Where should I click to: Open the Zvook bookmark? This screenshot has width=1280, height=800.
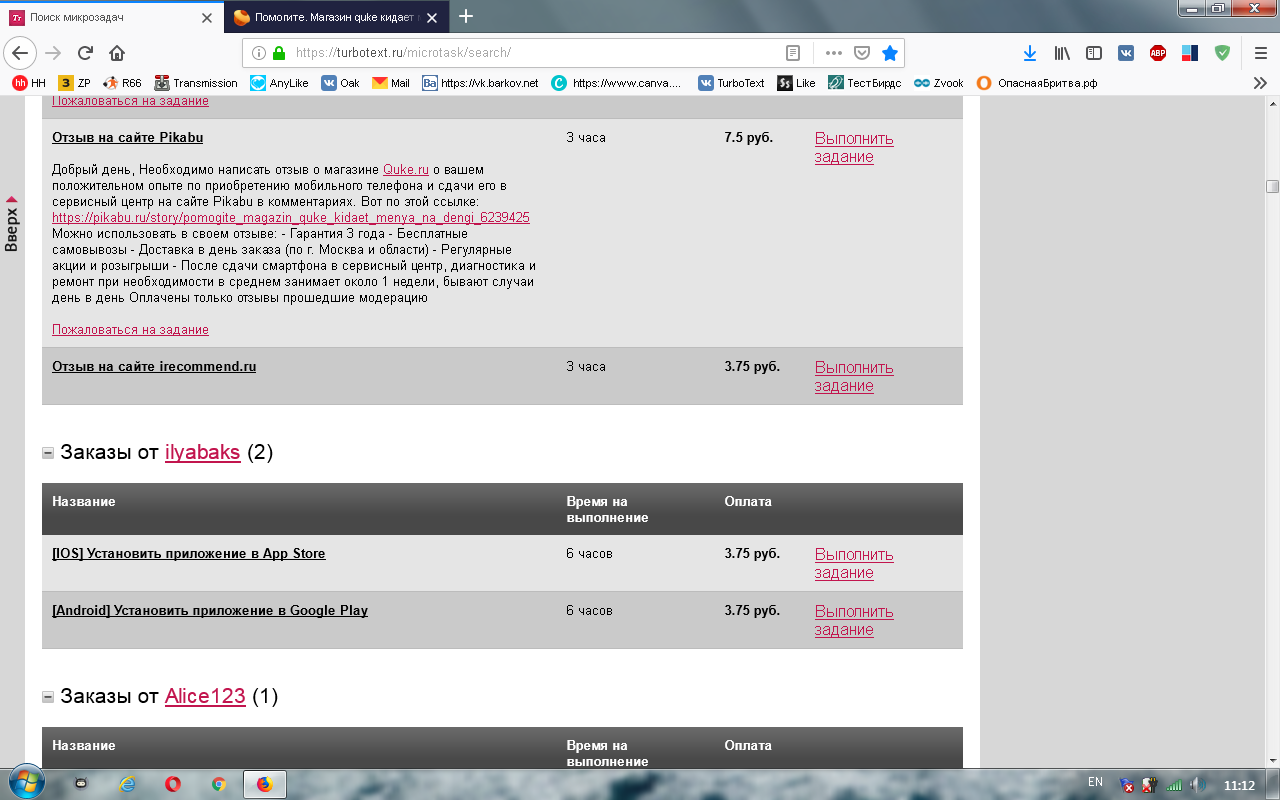point(939,83)
